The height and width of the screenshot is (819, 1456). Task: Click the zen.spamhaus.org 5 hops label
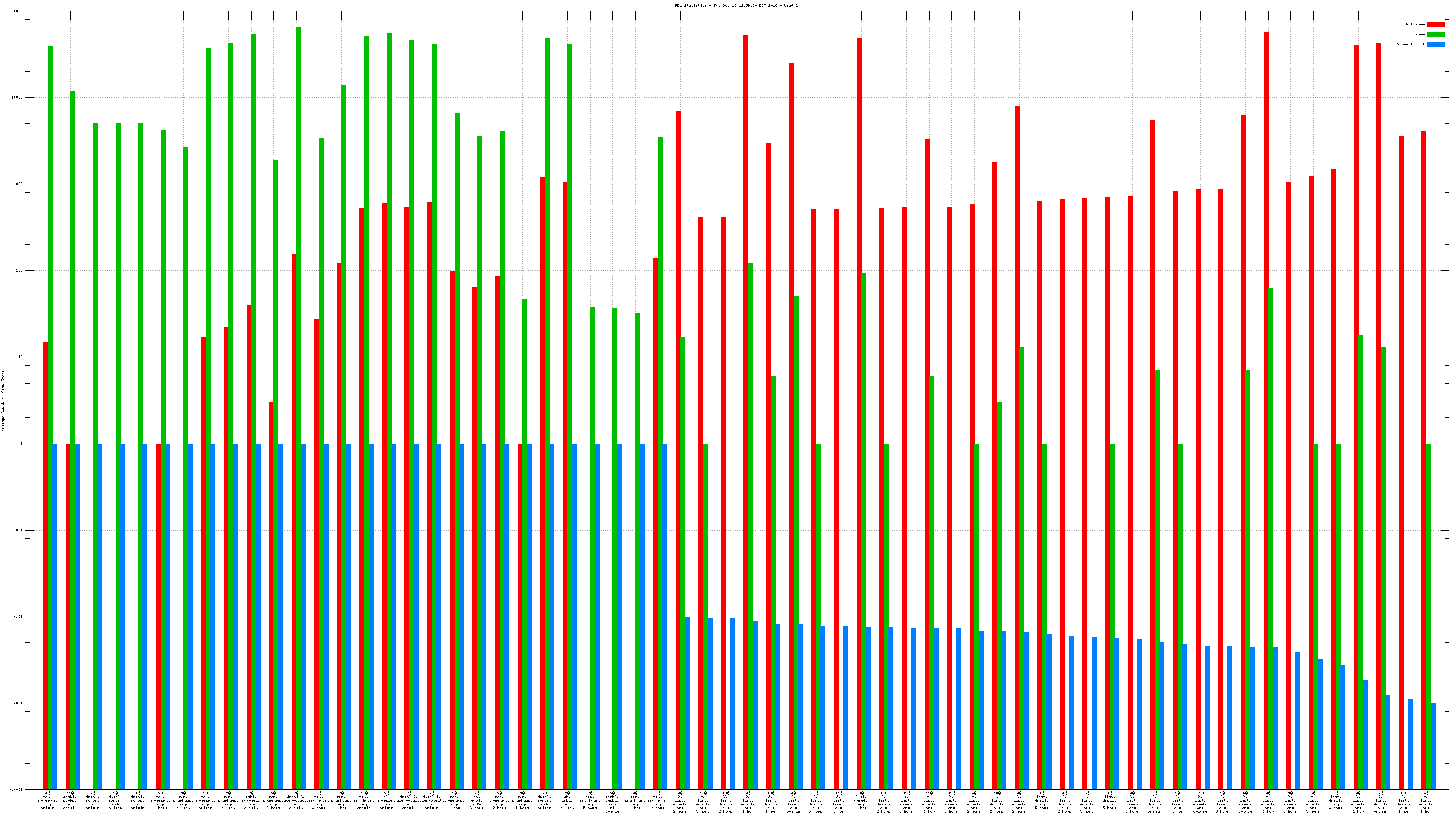[590, 801]
